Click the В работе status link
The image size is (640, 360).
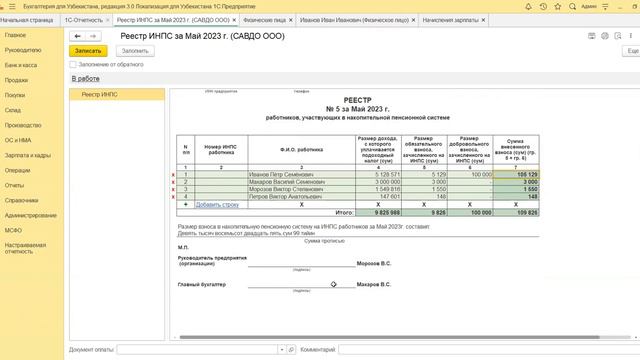(x=86, y=79)
